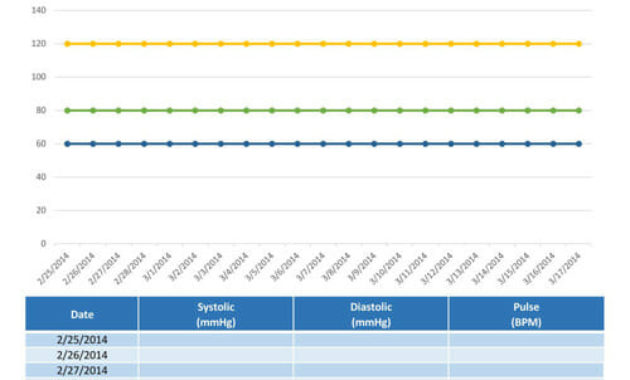Click the 3/13/2014 x-axis label
Screen dimensions: 630x380
coord(463,268)
